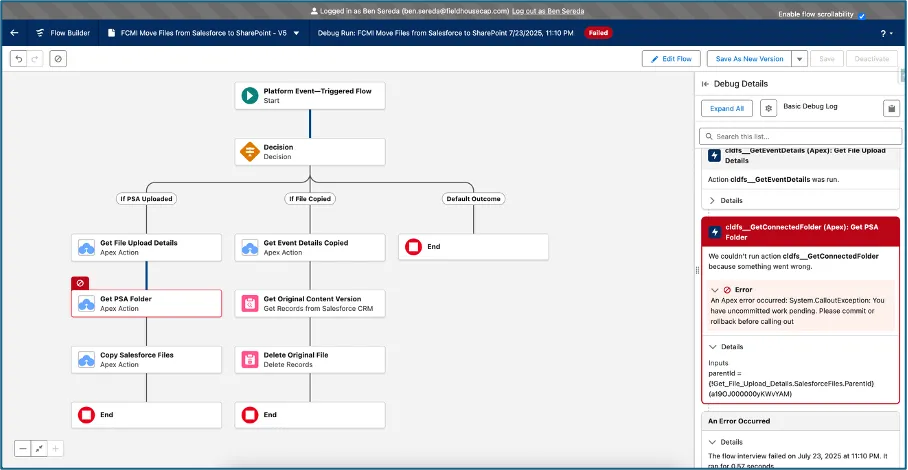Expand Details under GetEventDetails action
This screenshot has width=908, height=470.
point(713,200)
